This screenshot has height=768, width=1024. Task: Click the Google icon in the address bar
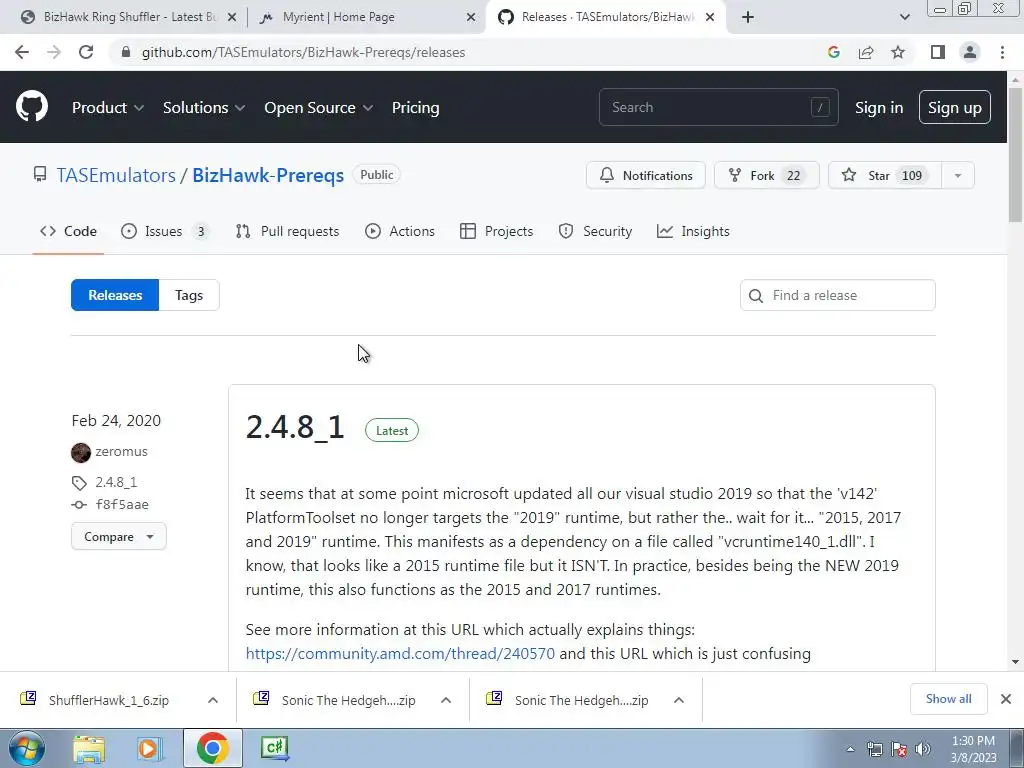point(833,52)
